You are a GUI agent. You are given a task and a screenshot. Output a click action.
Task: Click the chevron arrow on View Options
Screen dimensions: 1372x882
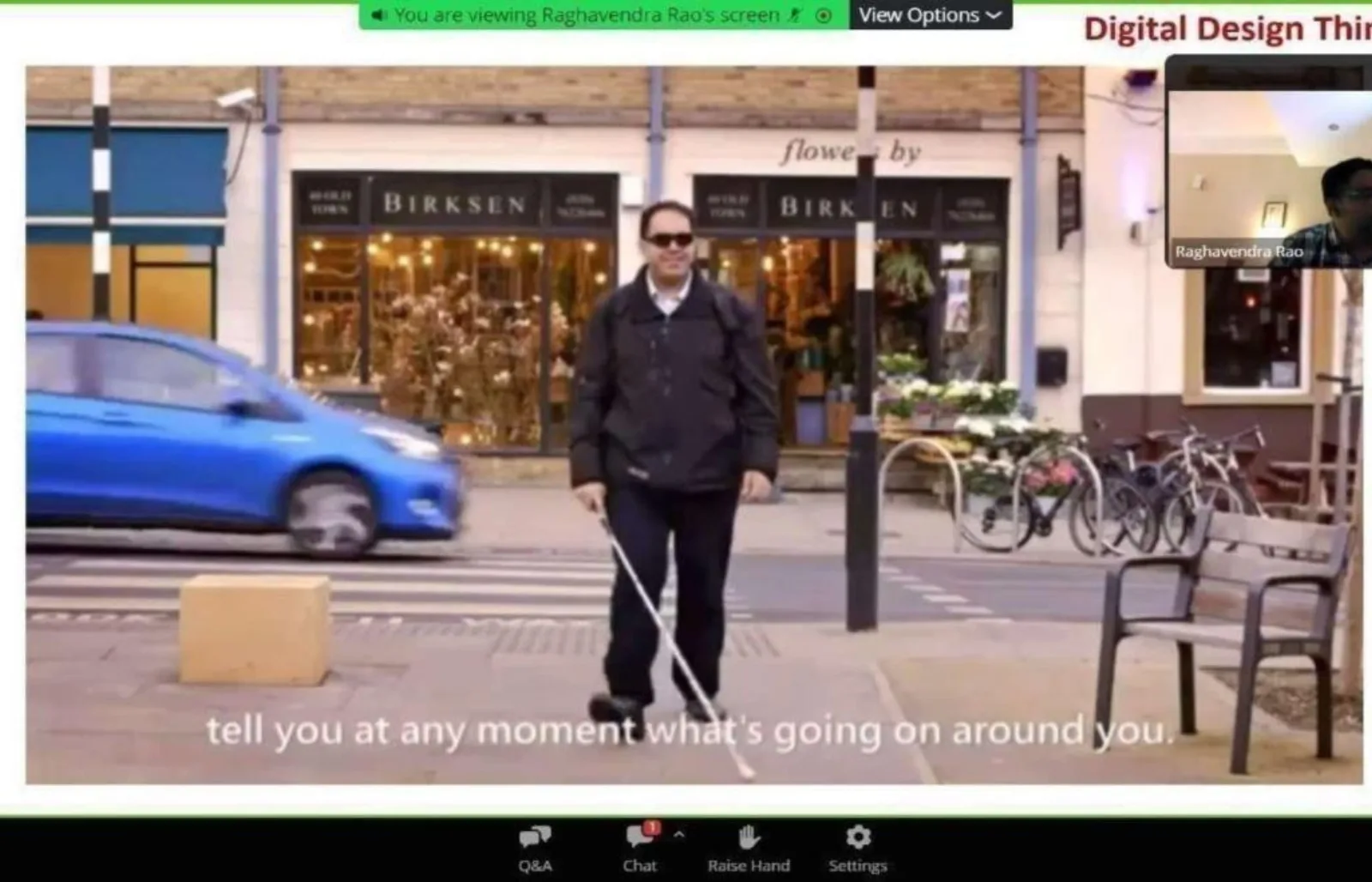[994, 15]
